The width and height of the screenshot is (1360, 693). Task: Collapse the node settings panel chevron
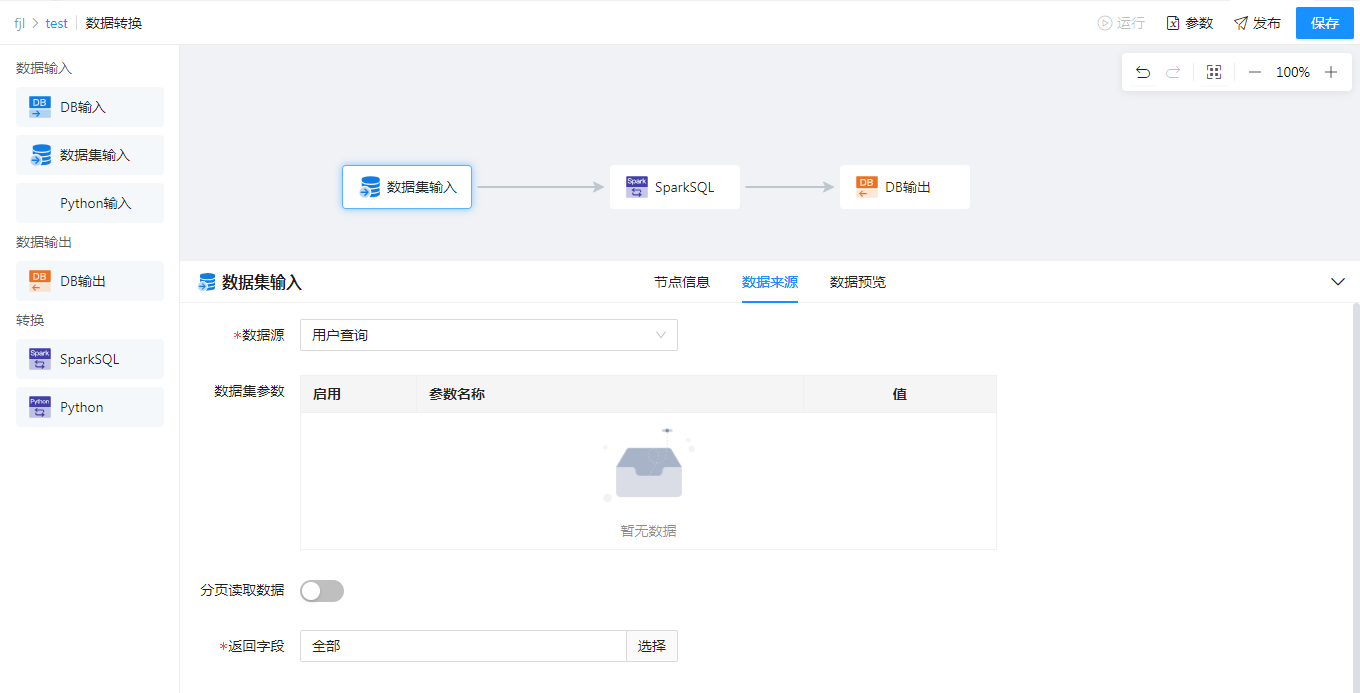click(x=1338, y=282)
